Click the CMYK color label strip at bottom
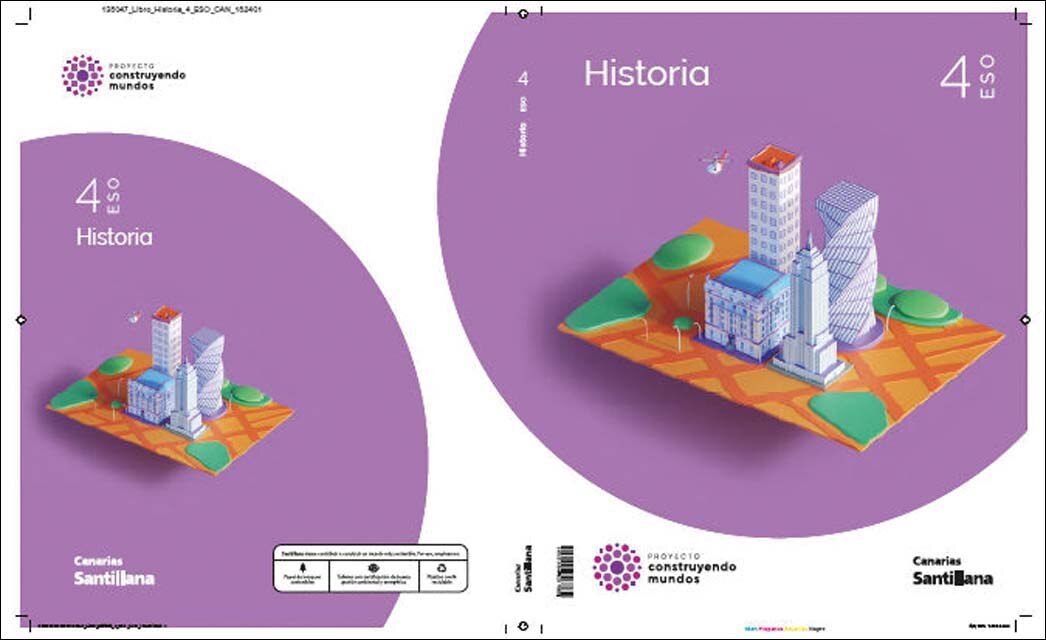 pos(784,628)
